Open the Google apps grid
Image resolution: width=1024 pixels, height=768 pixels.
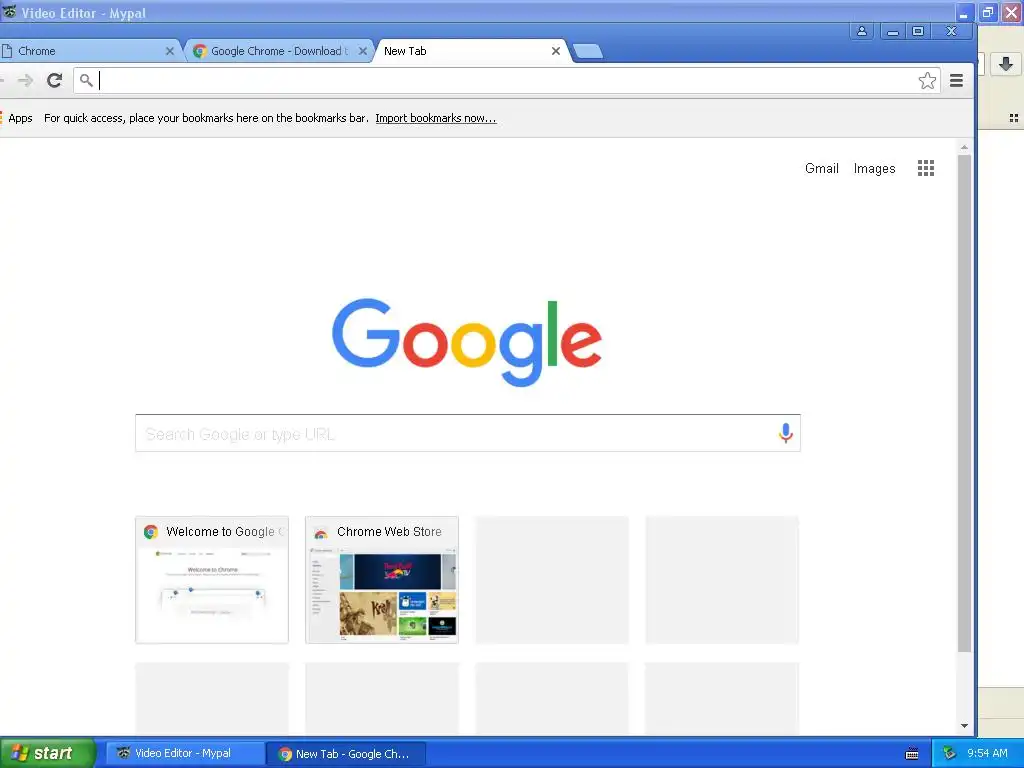[x=925, y=168]
